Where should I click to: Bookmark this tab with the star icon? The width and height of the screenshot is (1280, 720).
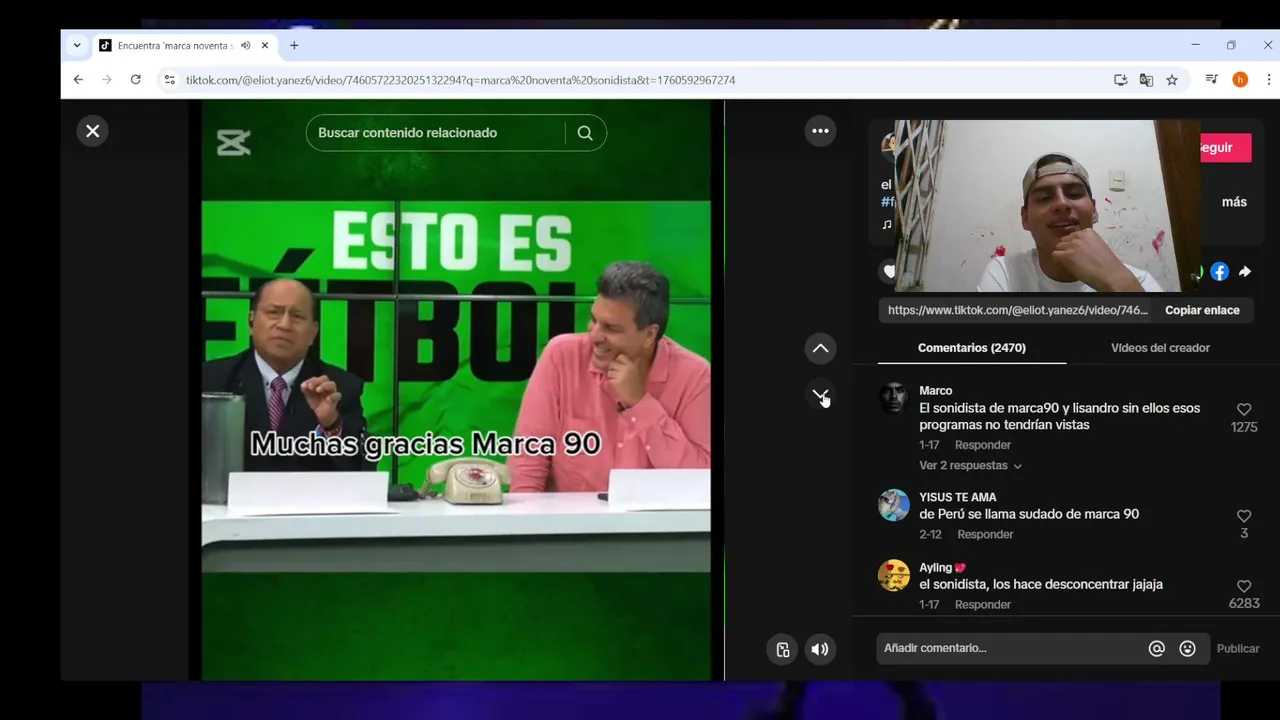click(x=1172, y=80)
